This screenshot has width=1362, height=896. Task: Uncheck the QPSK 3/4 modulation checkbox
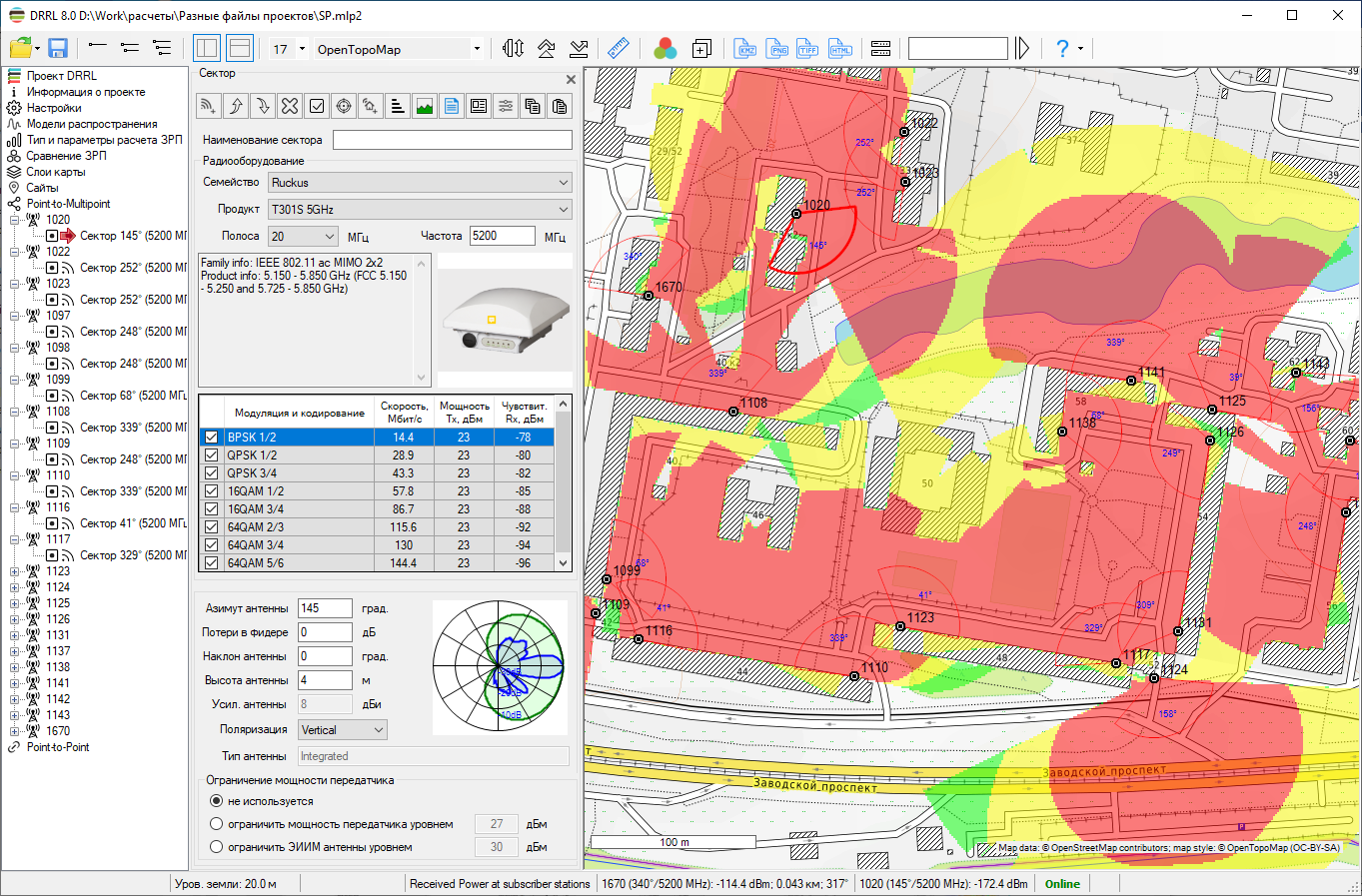tap(211, 473)
